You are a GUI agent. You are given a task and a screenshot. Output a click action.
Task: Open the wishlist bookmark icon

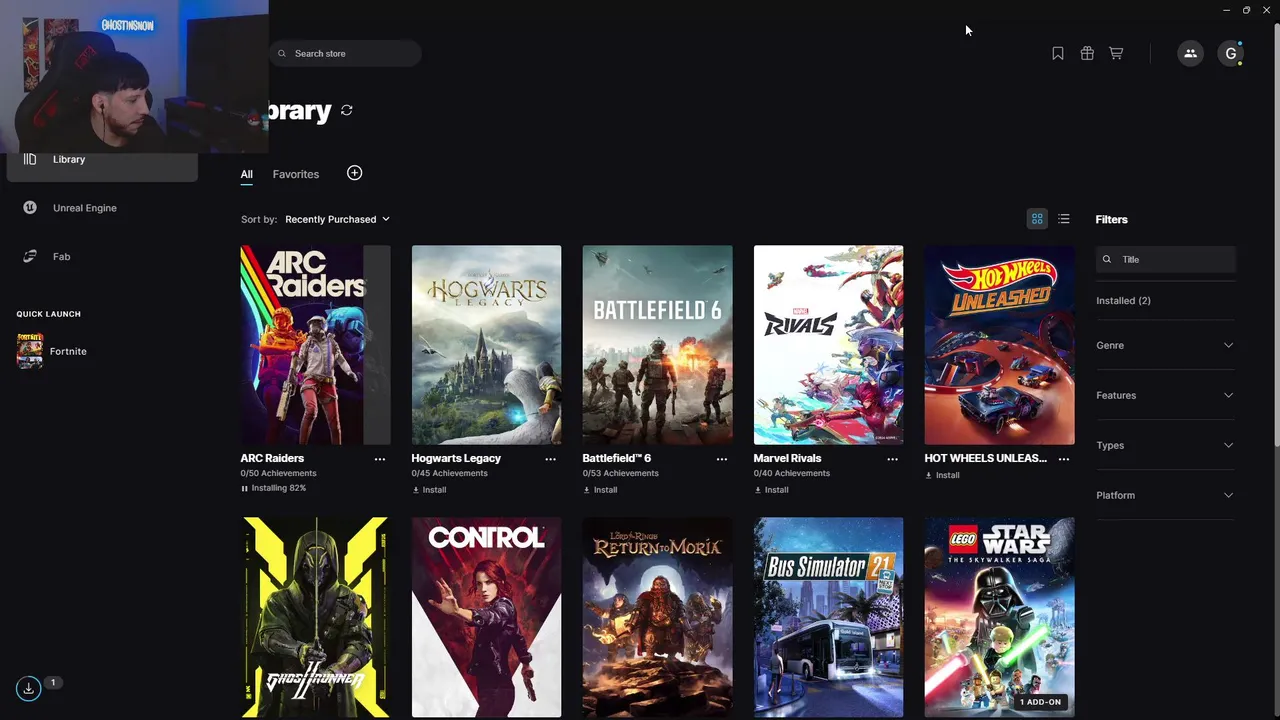1058,54
